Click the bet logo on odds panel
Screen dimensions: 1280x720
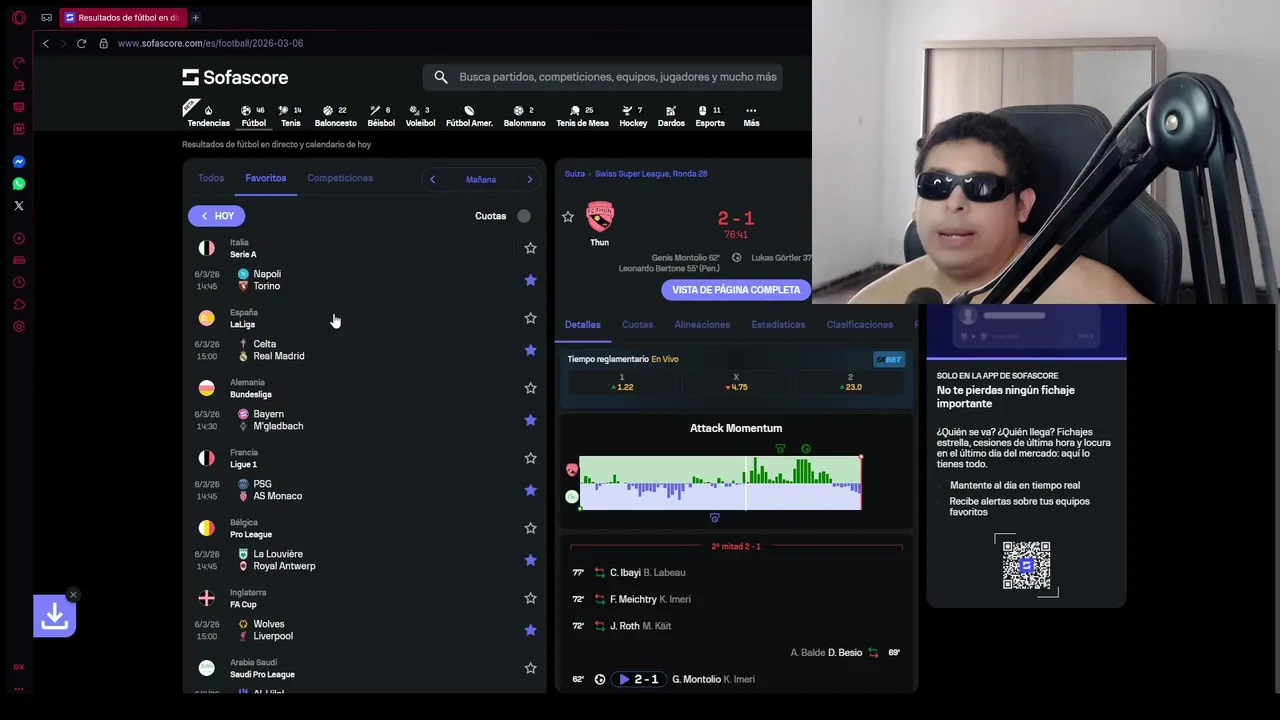(888, 359)
